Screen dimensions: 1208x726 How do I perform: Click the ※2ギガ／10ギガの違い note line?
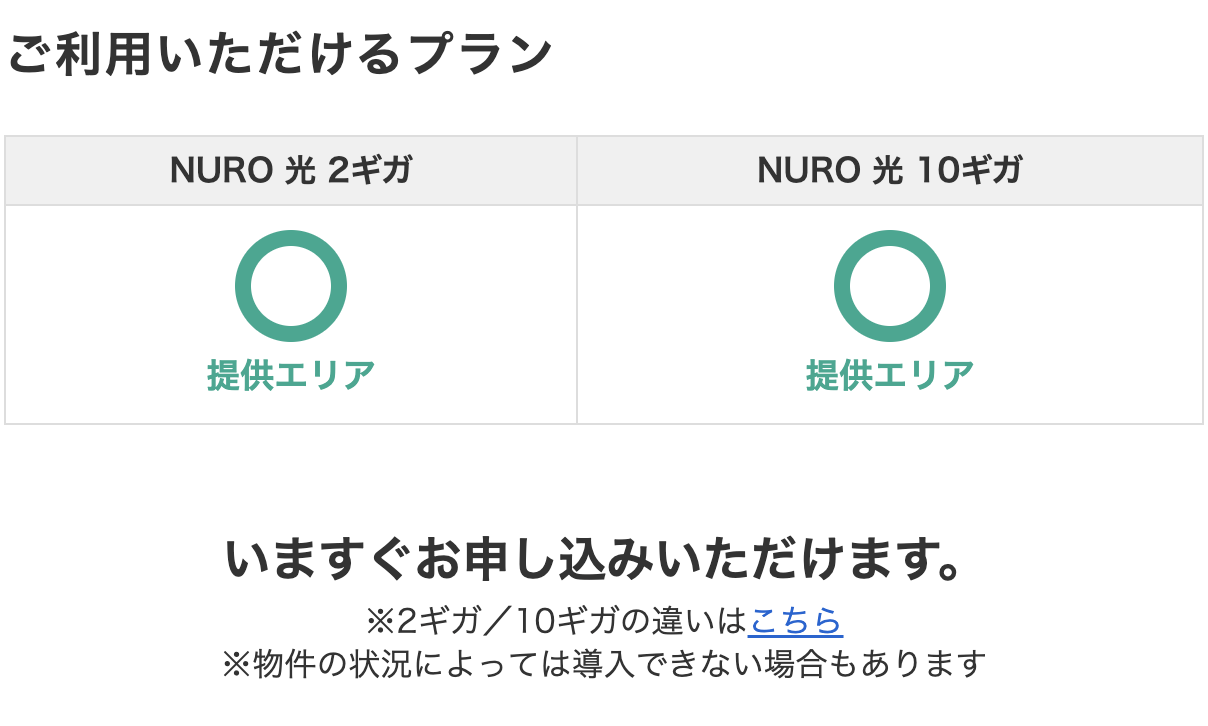(x=603, y=621)
